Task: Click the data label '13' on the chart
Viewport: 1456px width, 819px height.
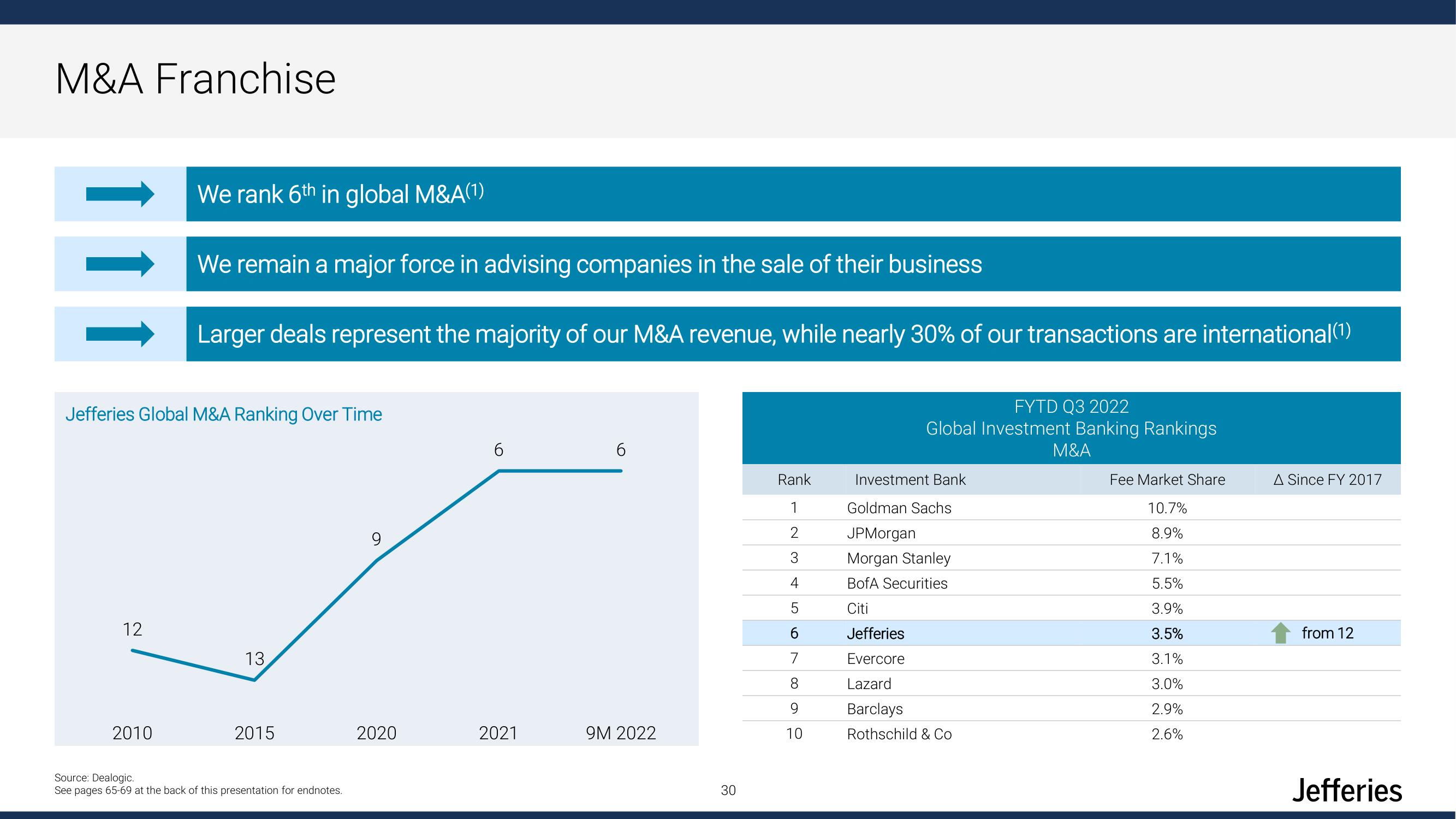Action: pos(254,658)
